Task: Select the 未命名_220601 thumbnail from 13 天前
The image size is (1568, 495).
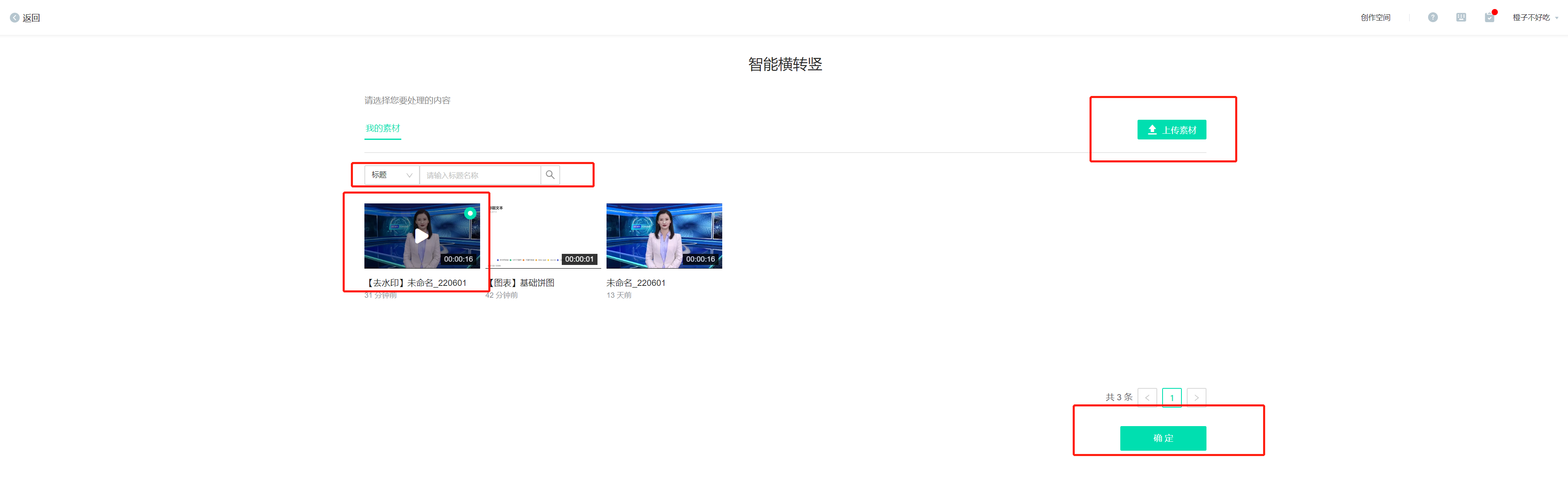Action: (x=664, y=236)
